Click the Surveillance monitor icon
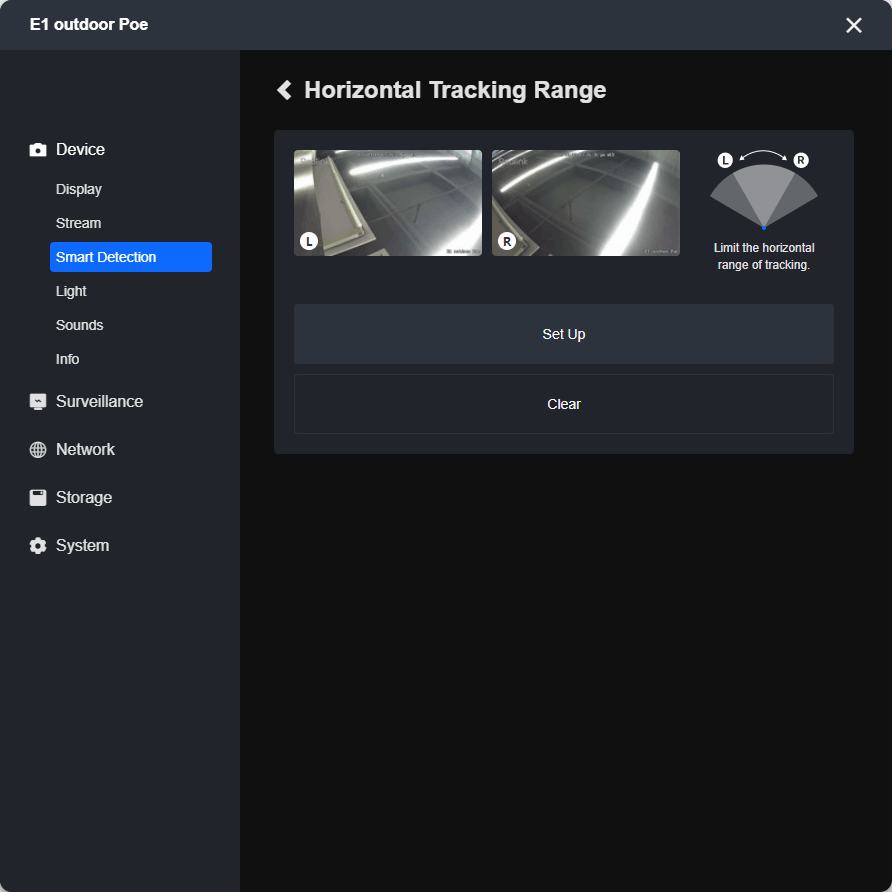Screen dimensions: 892x892 38,402
